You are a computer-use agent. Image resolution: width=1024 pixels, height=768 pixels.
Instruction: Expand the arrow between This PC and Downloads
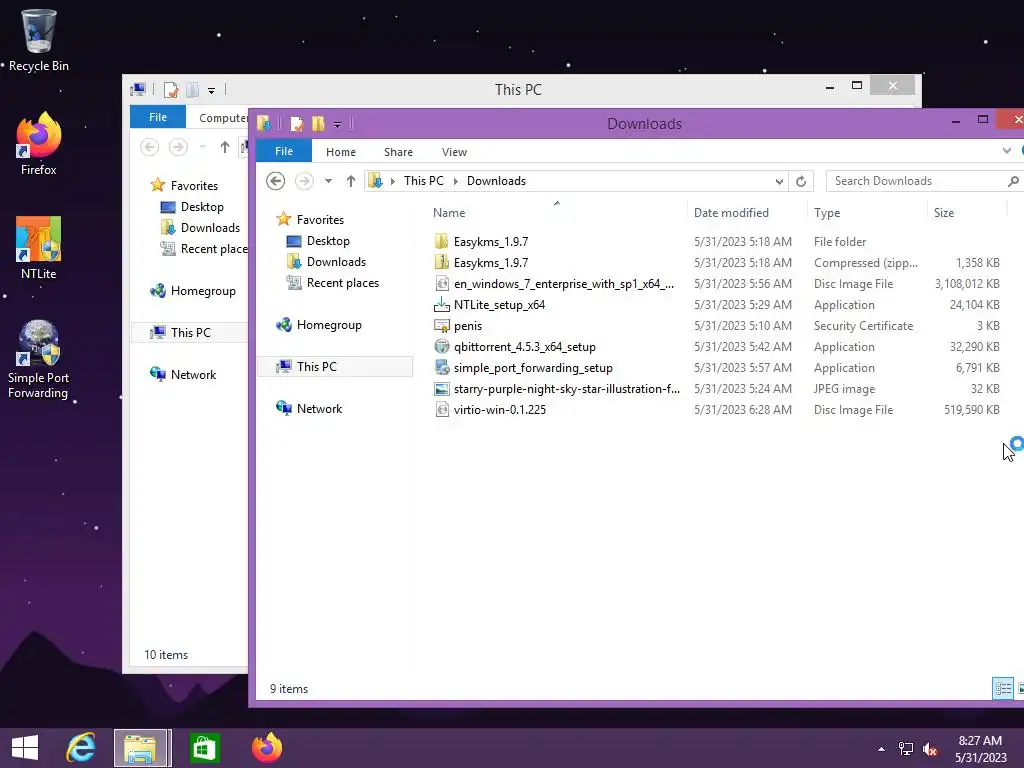pyautogui.click(x=455, y=182)
